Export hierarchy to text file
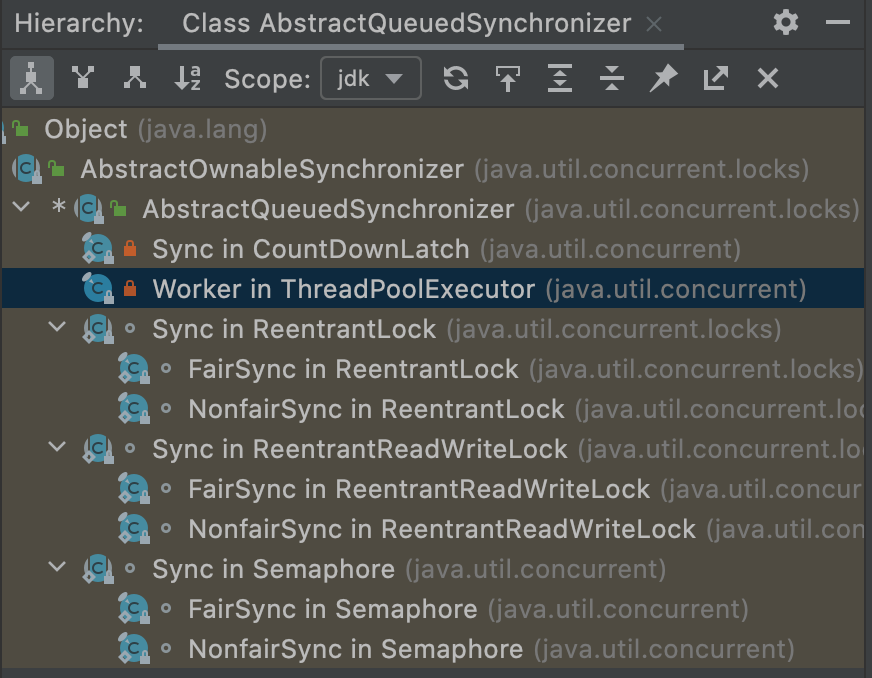 (715, 78)
